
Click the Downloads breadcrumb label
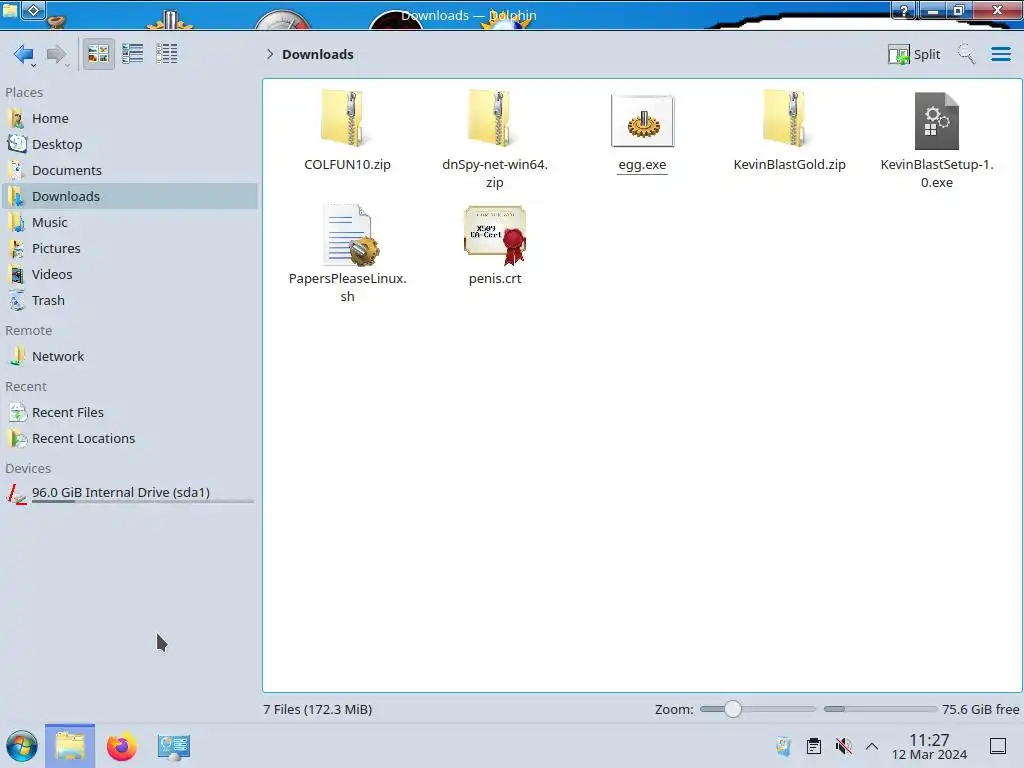point(317,54)
